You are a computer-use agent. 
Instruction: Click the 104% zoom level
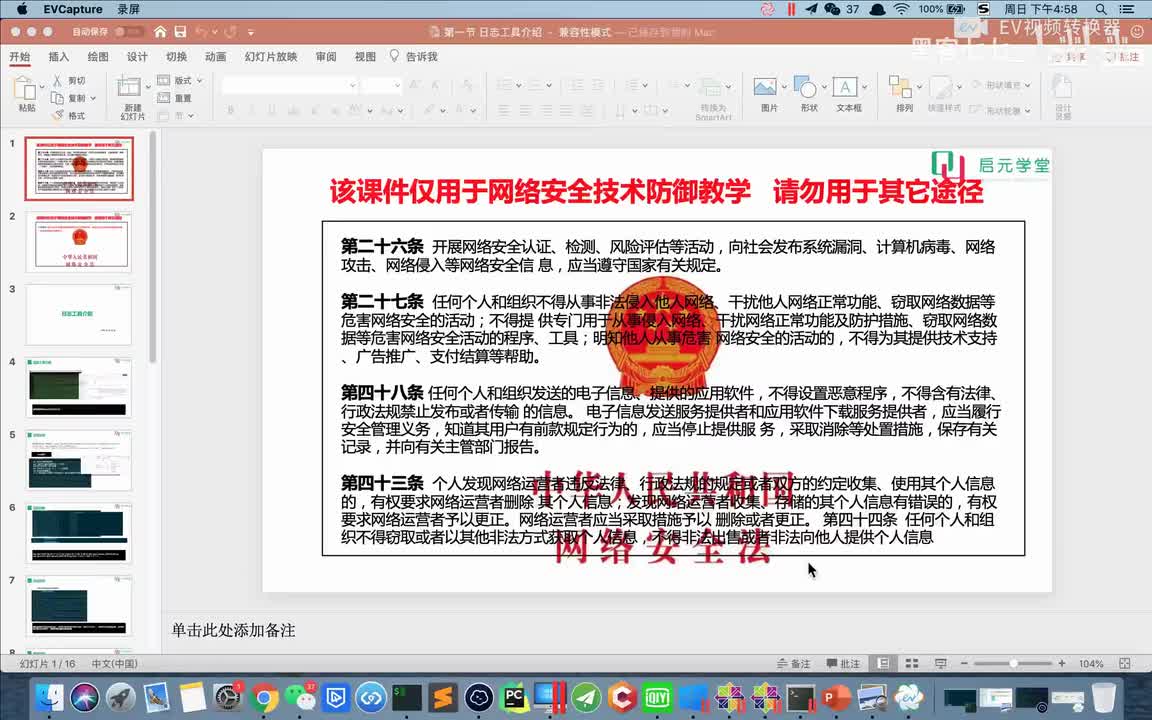(x=1091, y=663)
